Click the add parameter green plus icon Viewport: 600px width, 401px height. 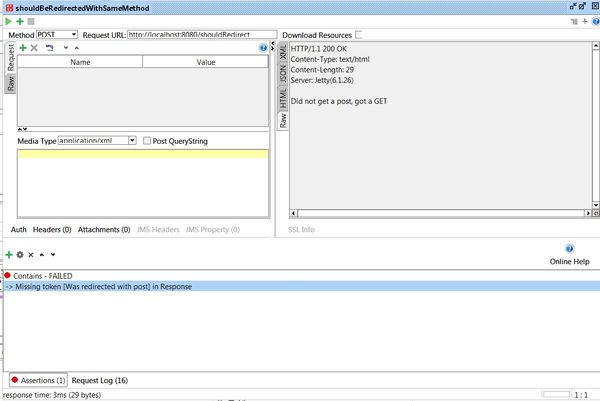(x=23, y=48)
